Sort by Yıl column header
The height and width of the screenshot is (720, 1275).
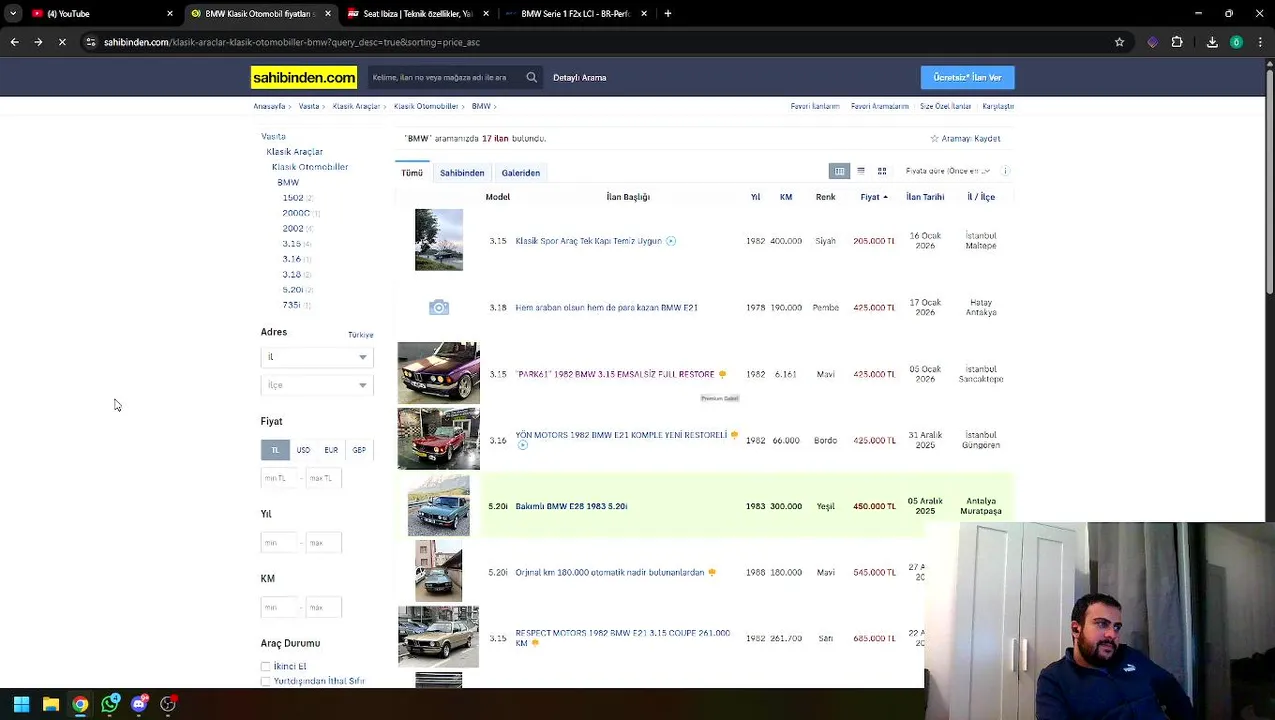pyautogui.click(x=755, y=197)
